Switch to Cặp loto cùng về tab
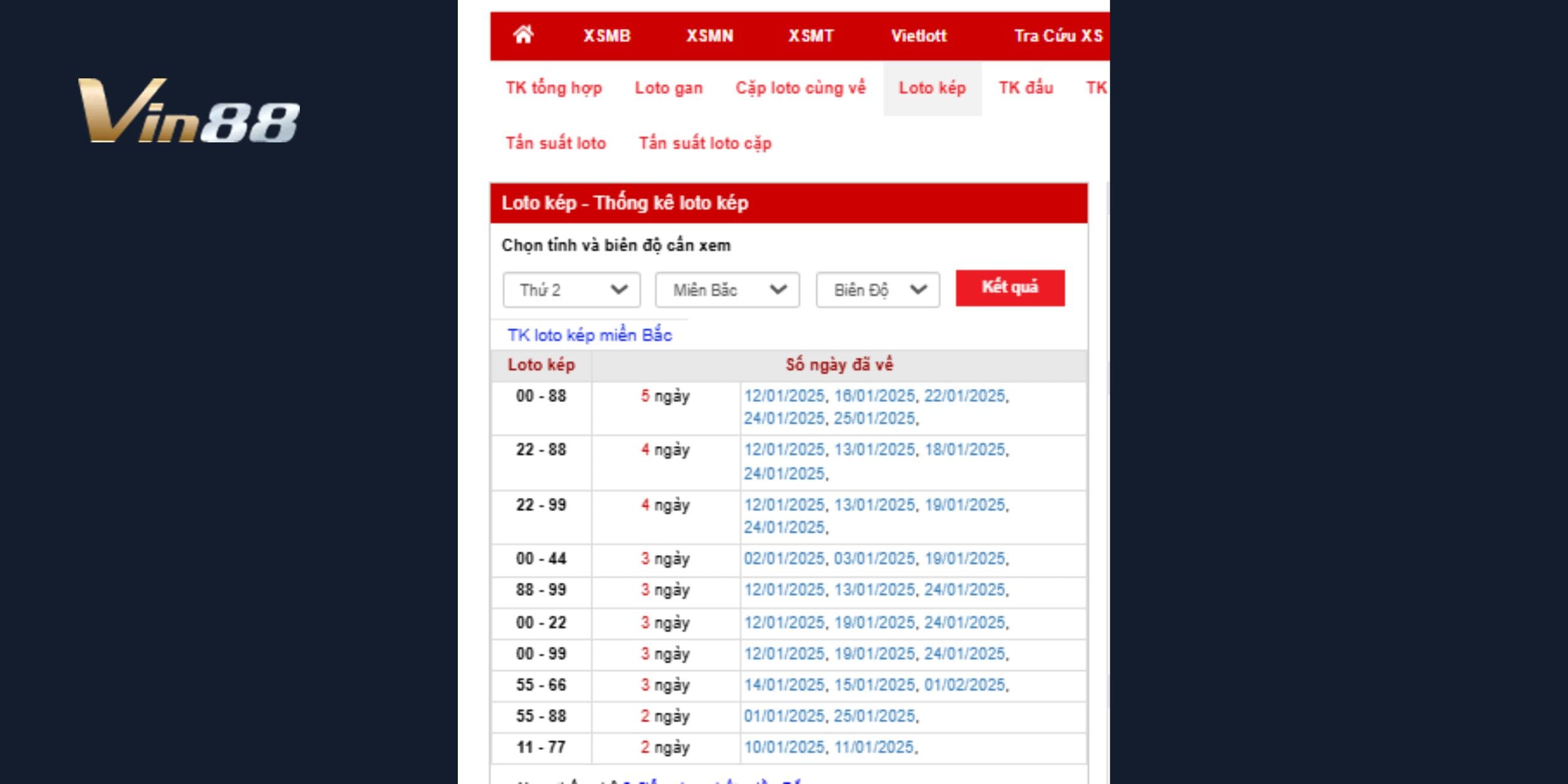The width and height of the screenshot is (1568, 784). click(800, 88)
